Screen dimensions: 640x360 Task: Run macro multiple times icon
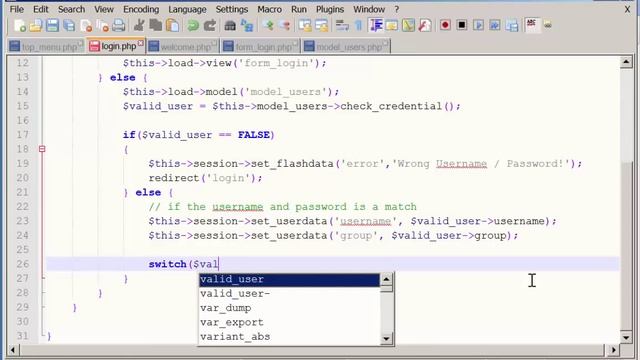point(495,25)
